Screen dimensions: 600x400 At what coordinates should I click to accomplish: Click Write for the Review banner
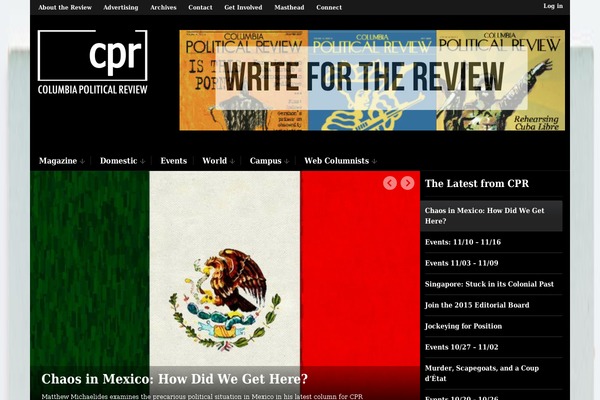coord(372,80)
